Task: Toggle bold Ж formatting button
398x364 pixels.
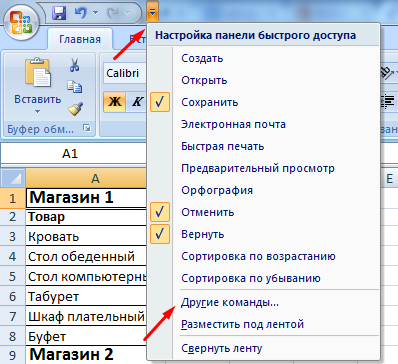Action: [115, 102]
